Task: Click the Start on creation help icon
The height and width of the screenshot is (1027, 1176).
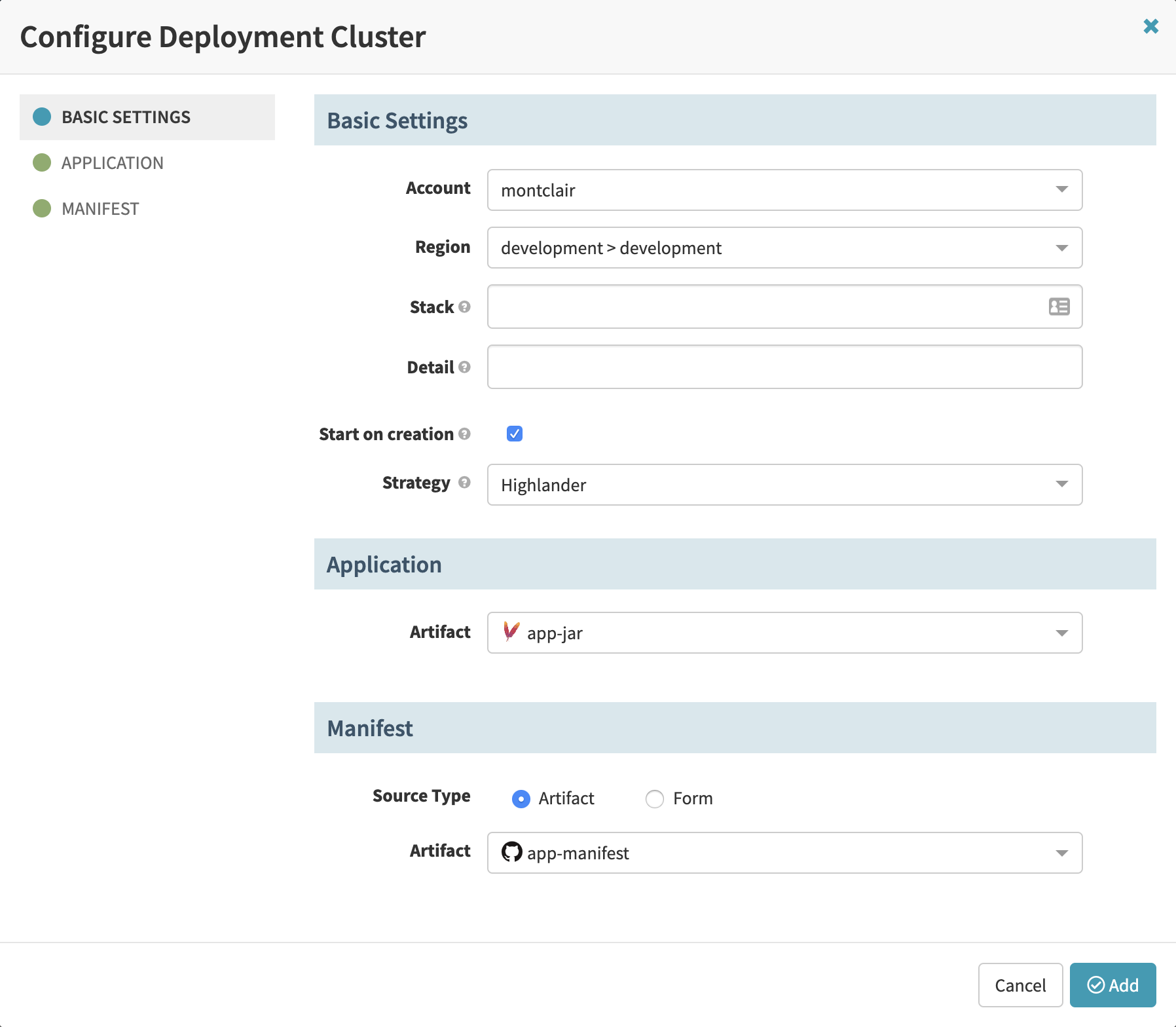Action: click(464, 434)
